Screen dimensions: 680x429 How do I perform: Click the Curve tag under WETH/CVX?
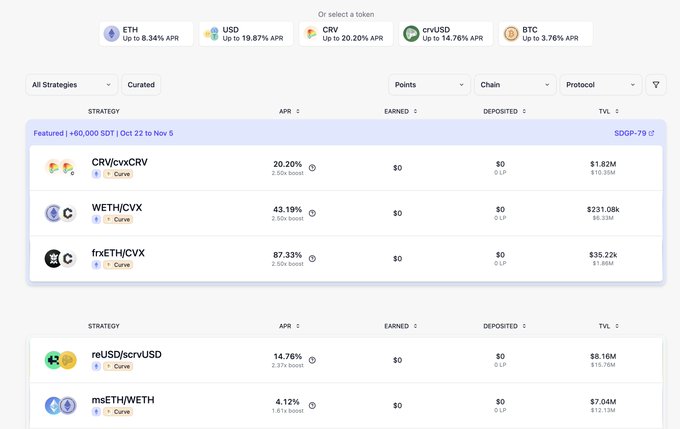(118, 219)
